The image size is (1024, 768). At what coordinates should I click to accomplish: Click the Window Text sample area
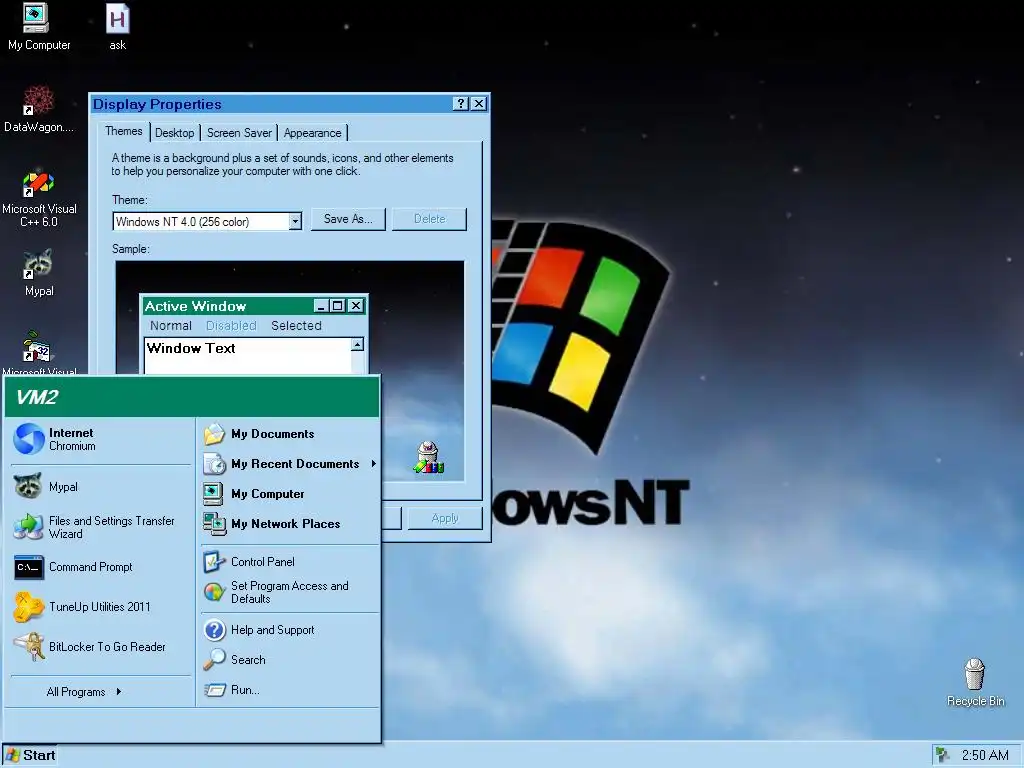click(248, 356)
